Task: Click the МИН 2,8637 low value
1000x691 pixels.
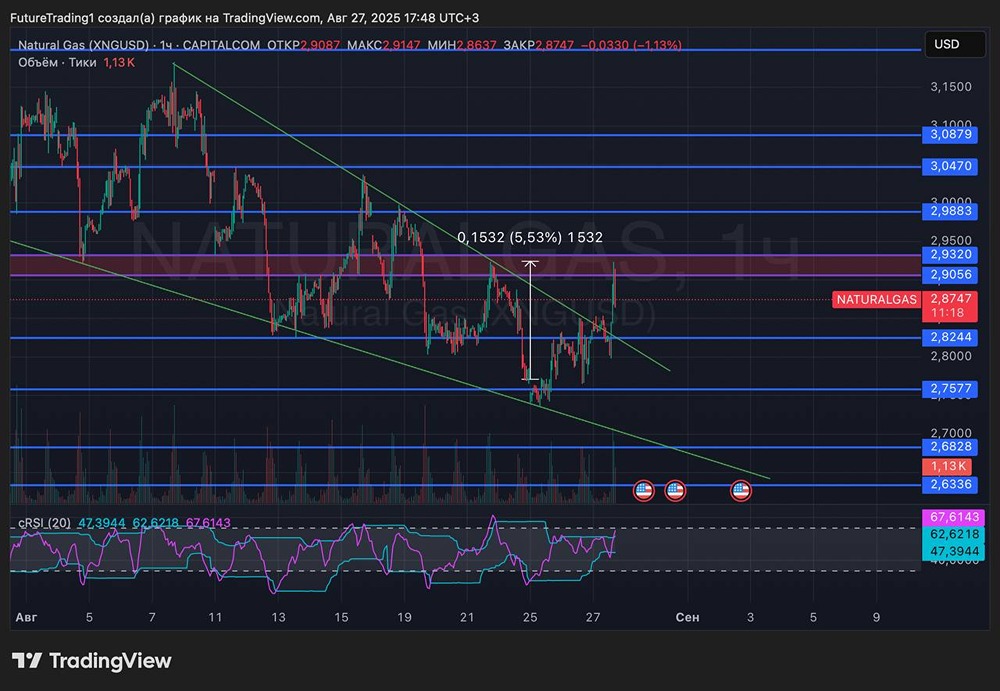Action: click(x=462, y=45)
